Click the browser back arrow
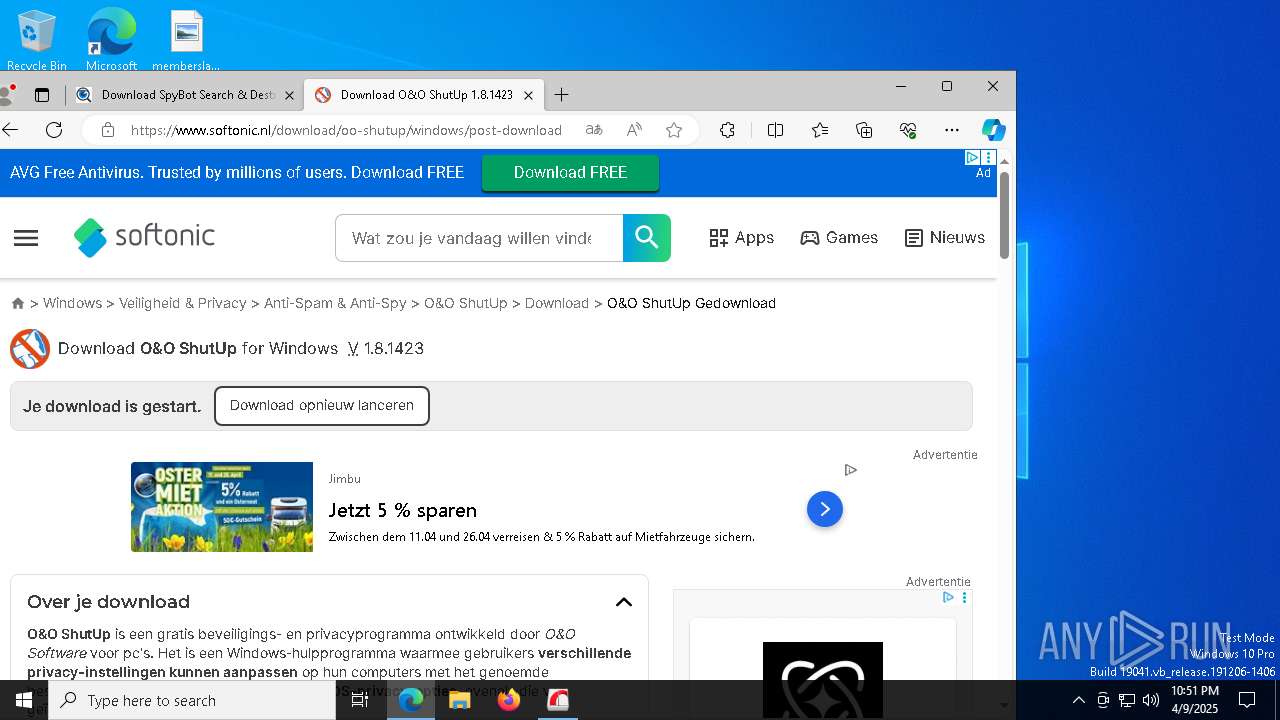Screen dimensions: 1280x720 click(x=10, y=130)
